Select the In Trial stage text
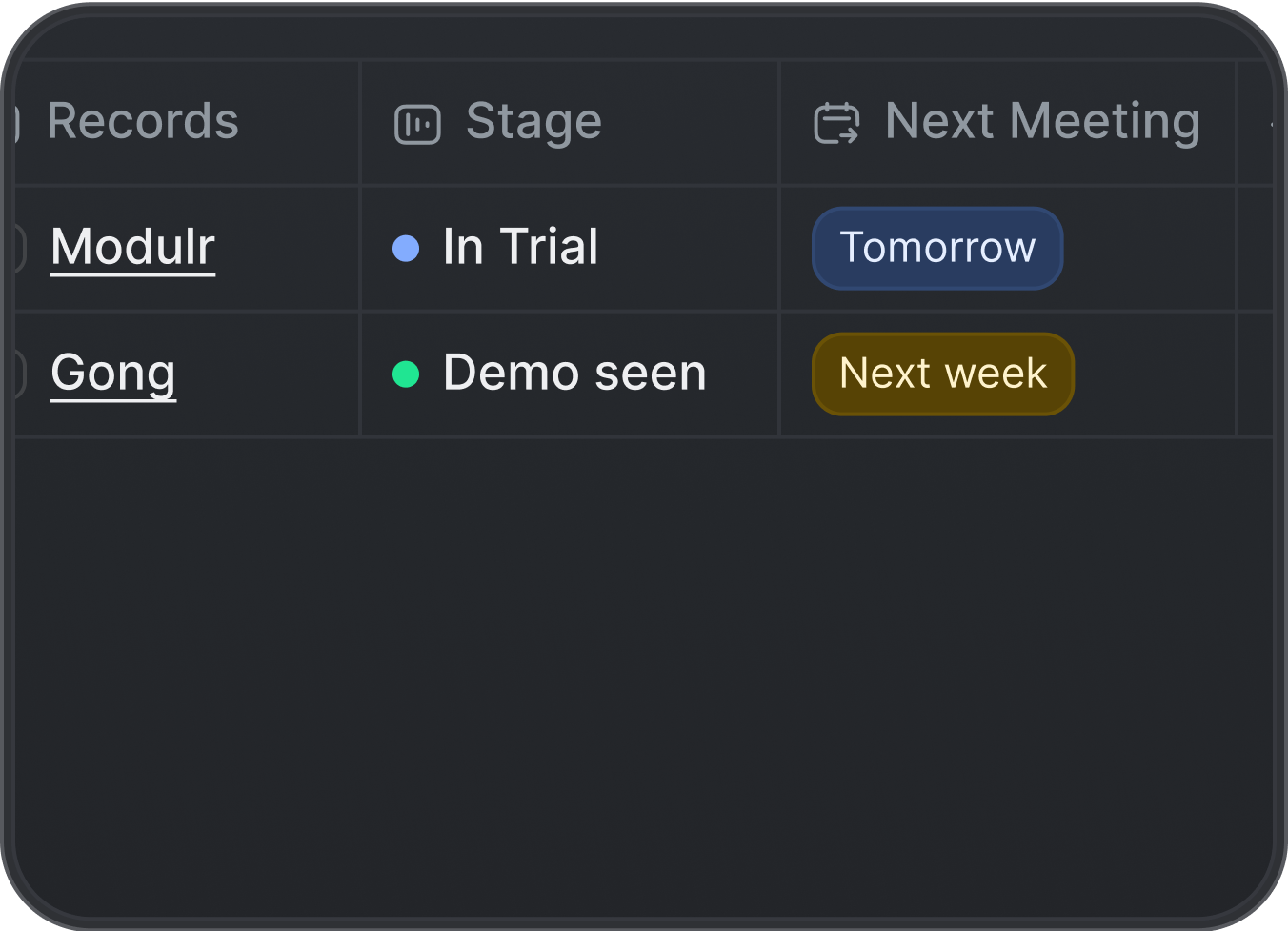 [520, 247]
